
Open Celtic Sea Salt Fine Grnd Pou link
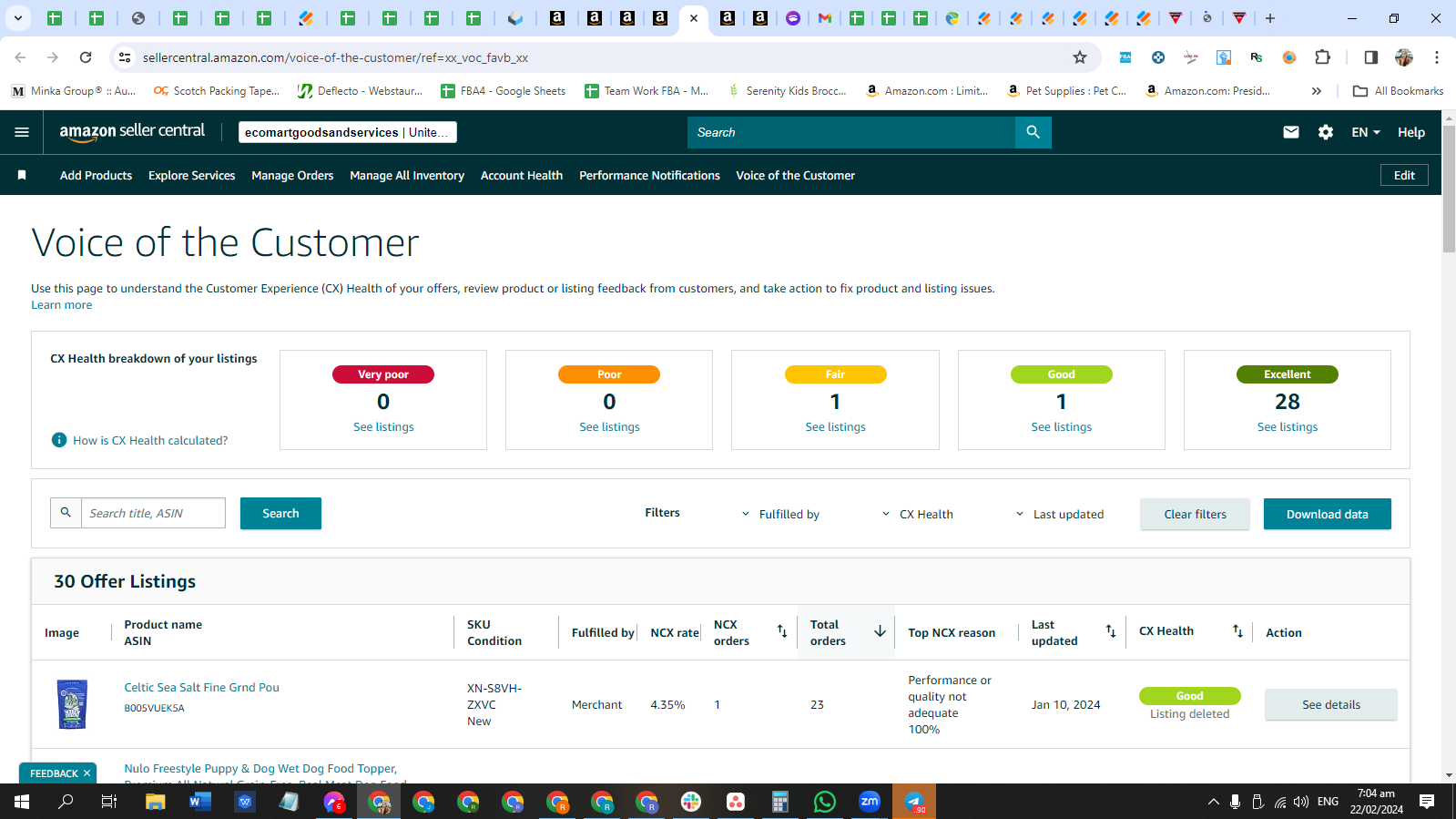pyautogui.click(x=201, y=688)
